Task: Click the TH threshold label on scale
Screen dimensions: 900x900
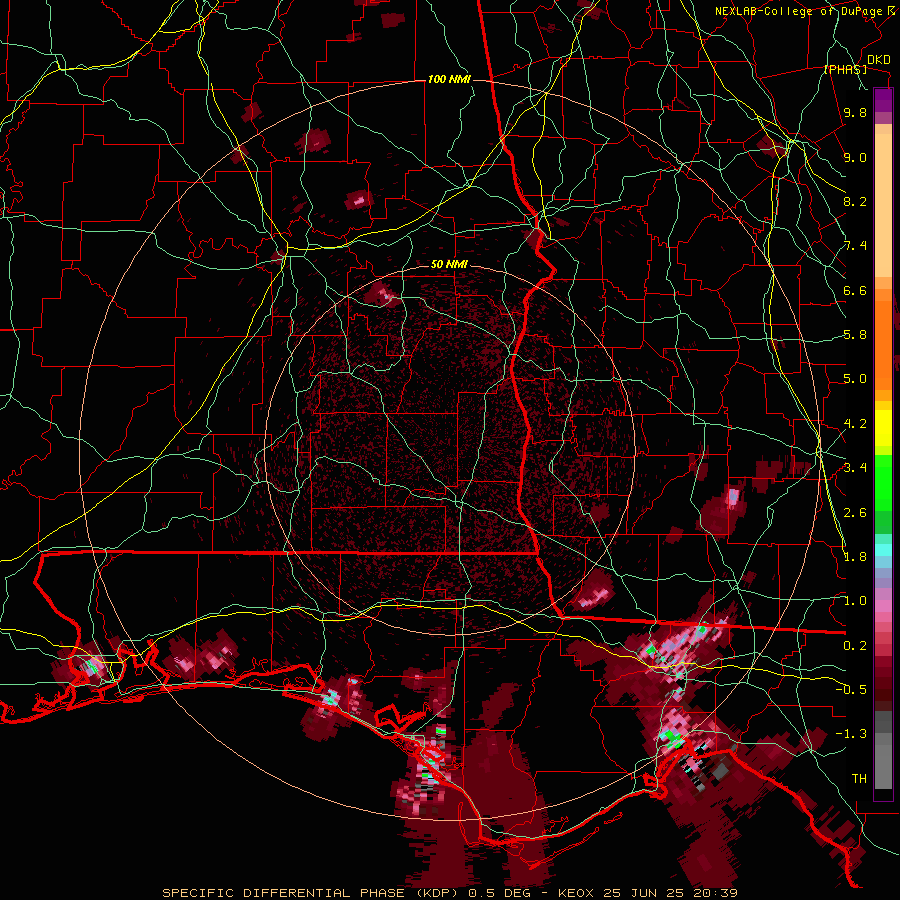Action: (859, 779)
